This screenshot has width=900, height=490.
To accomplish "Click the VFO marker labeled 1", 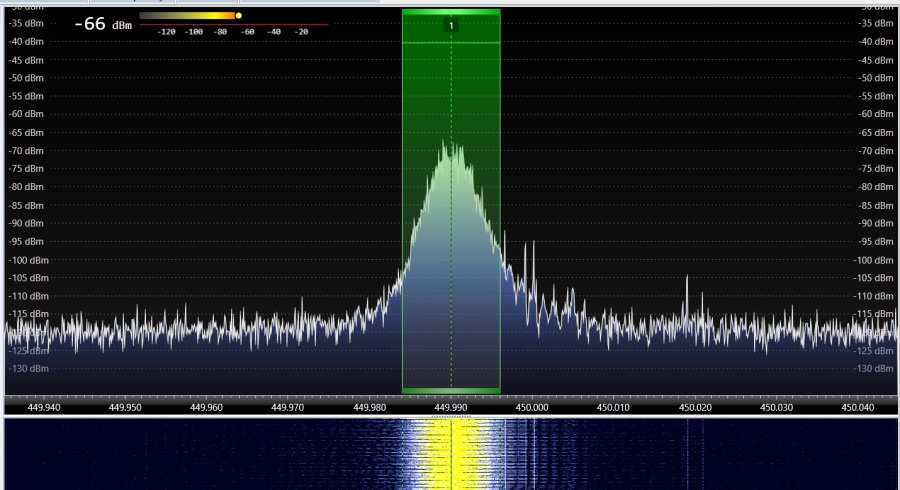I will point(451,24).
